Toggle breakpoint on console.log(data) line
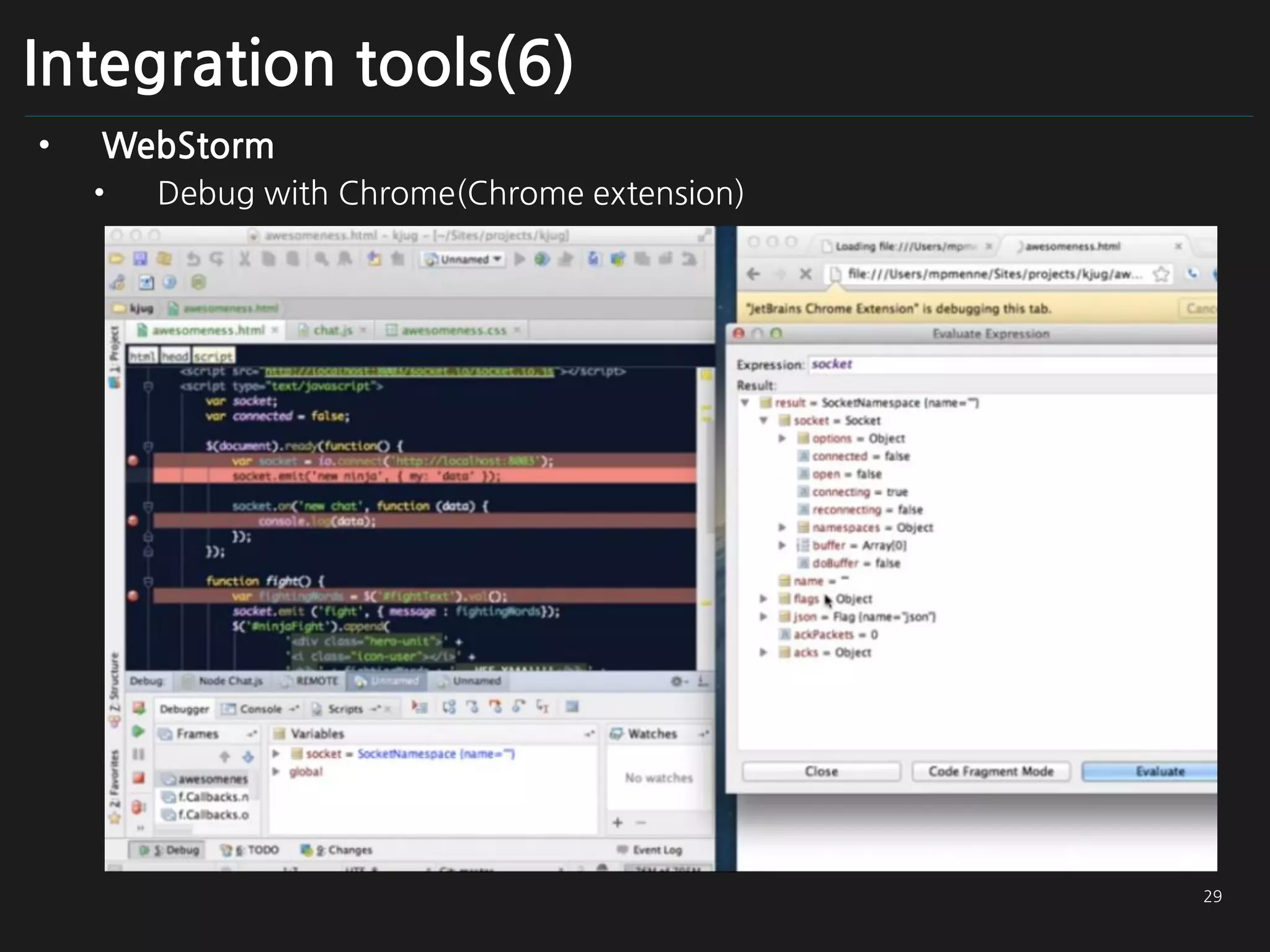This screenshot has width=1270, height=952. (x=133, y=521)
